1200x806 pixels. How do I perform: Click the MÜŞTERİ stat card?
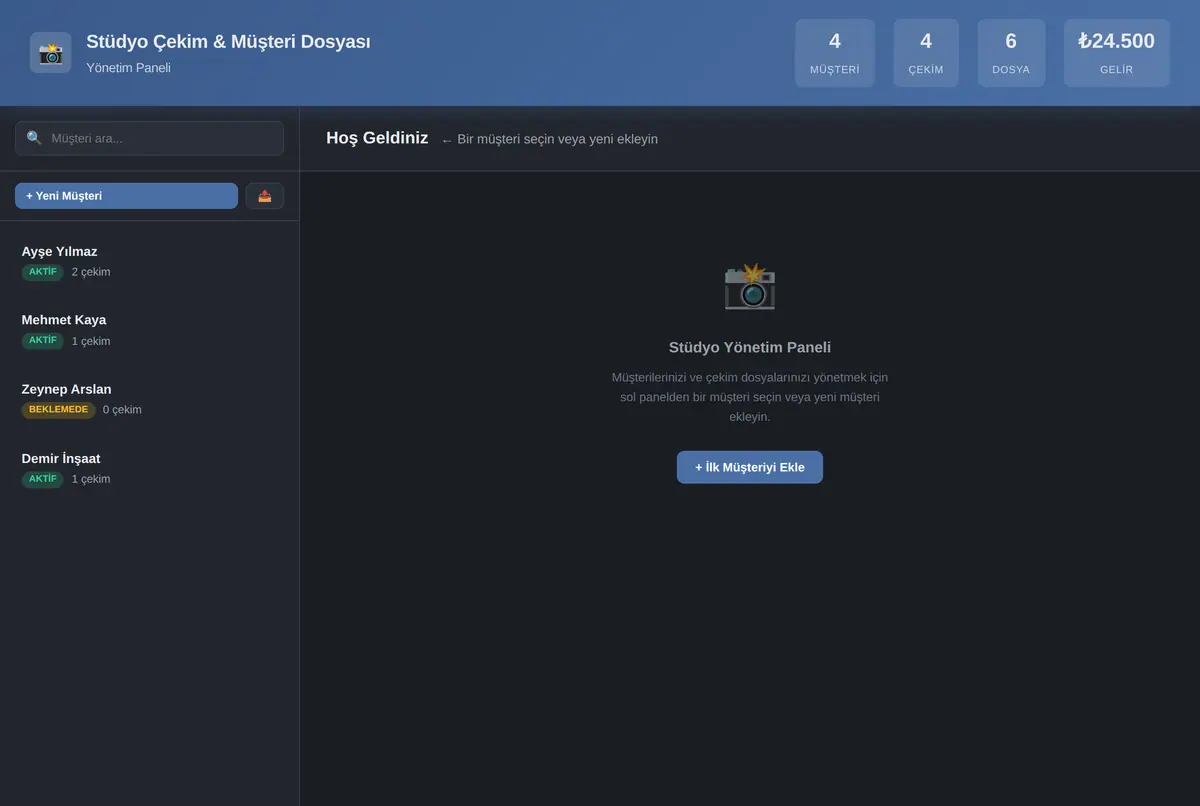(x=835, y=53)
